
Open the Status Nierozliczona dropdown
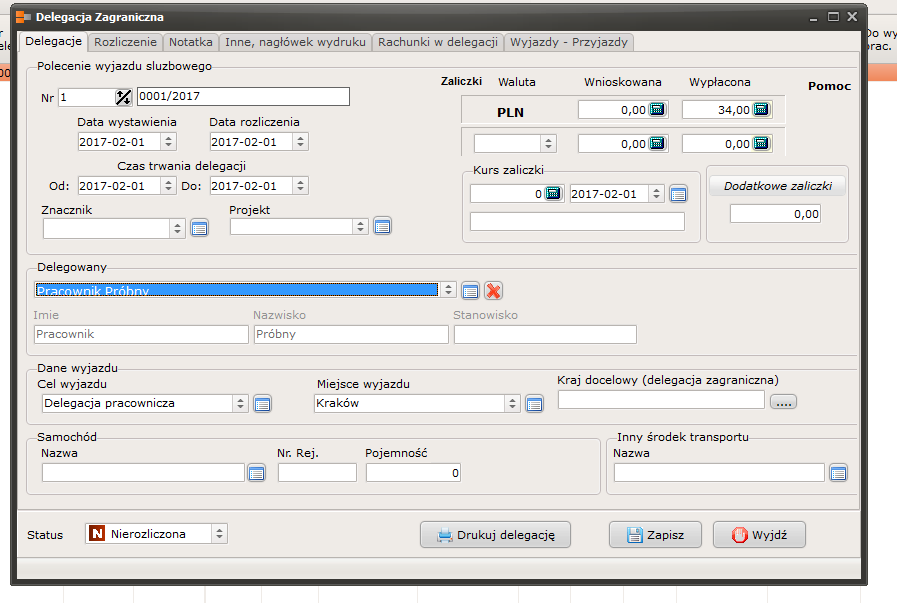point(219,534)
